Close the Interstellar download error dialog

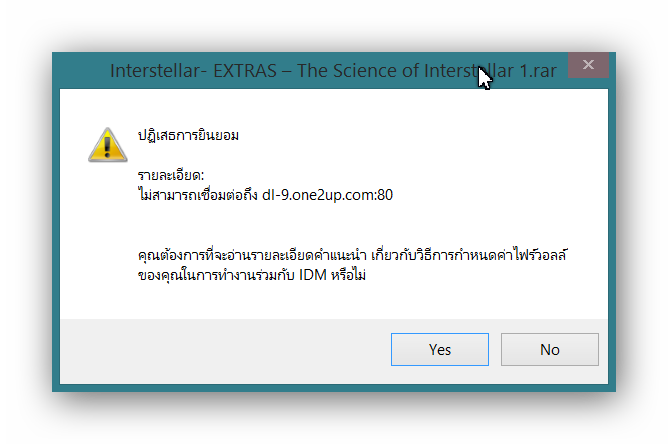coord(588,65)
